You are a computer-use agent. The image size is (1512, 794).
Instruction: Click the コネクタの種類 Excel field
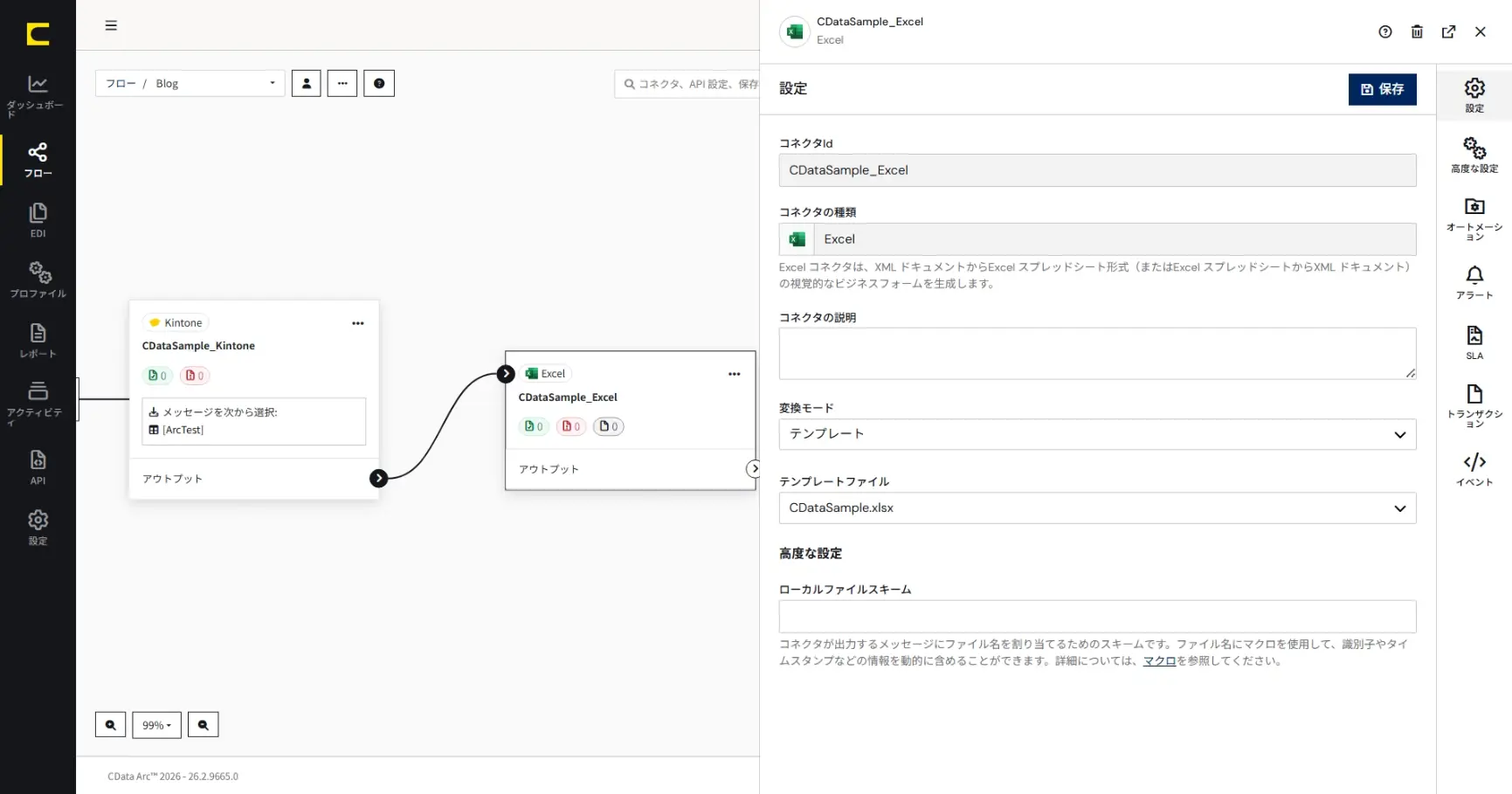[x=1097, y=239]
